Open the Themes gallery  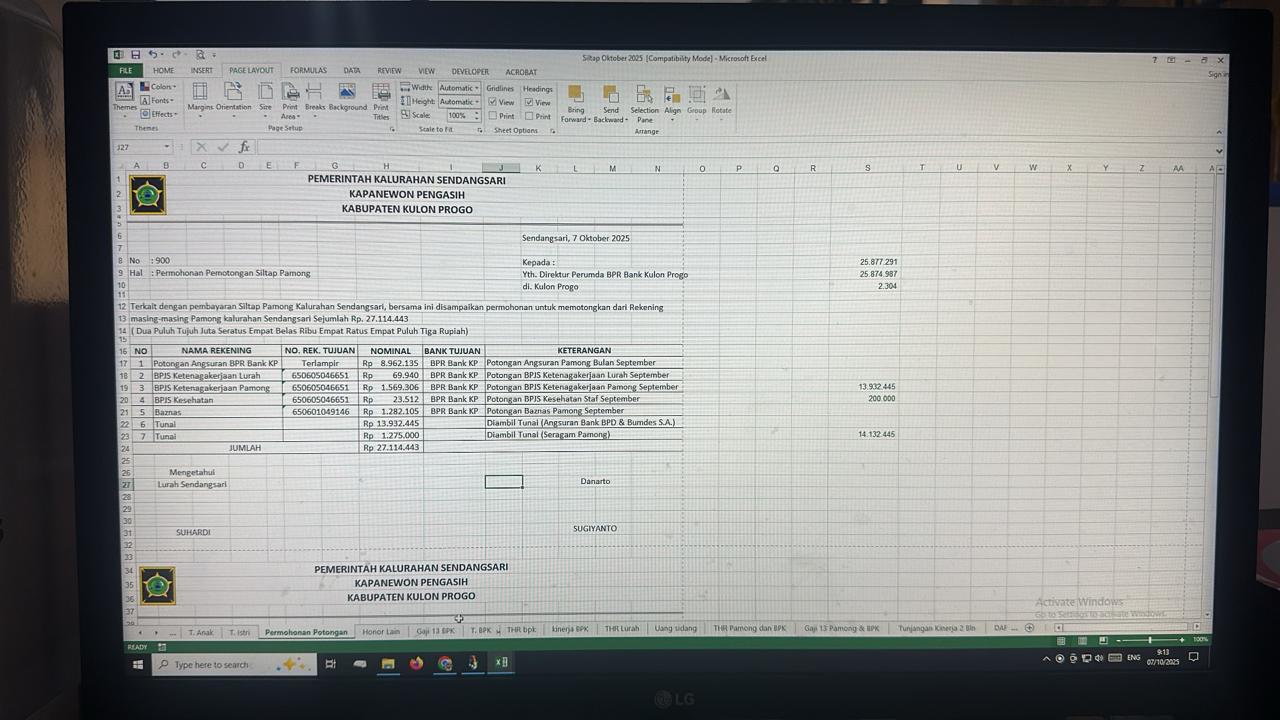pos(124,96)
